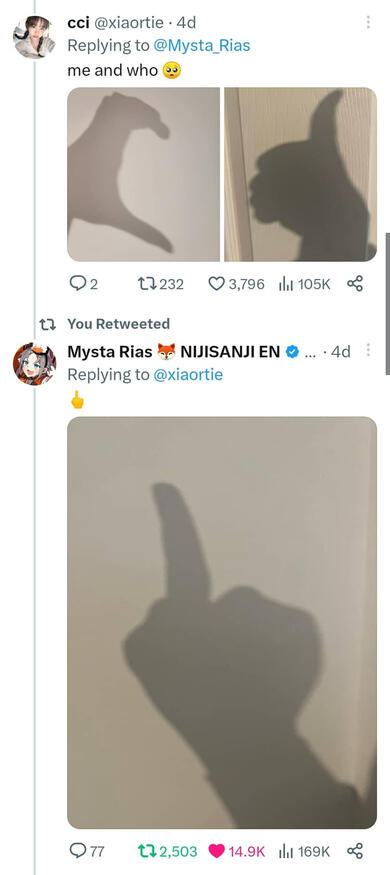Undo retweet on tweet with 2,503 retweets
Viewport: 390px width, 875px height.
click(167, 851)
